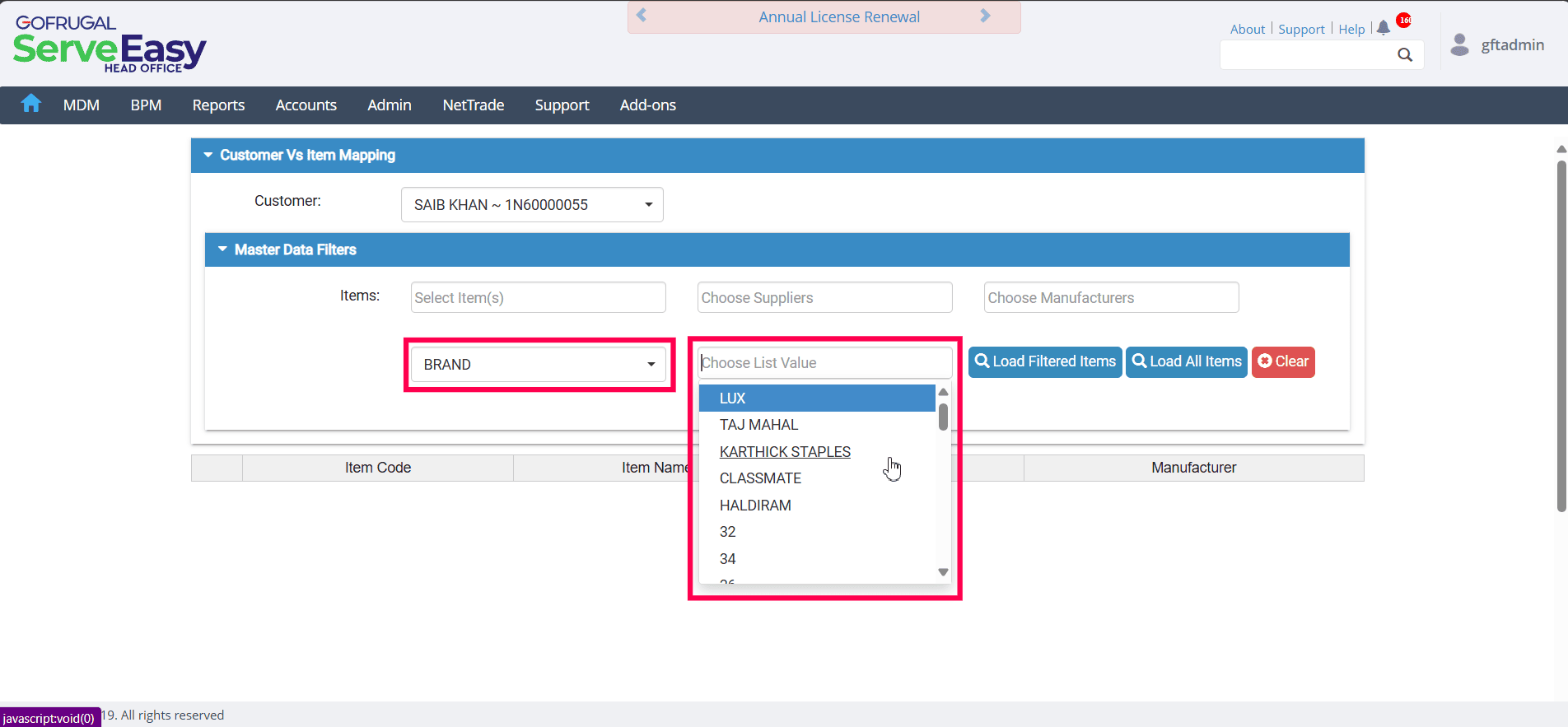The width and height of the screenshot is (1568, 727).
Task: Select value 34 from the list
Action: [x=817, y=559]
